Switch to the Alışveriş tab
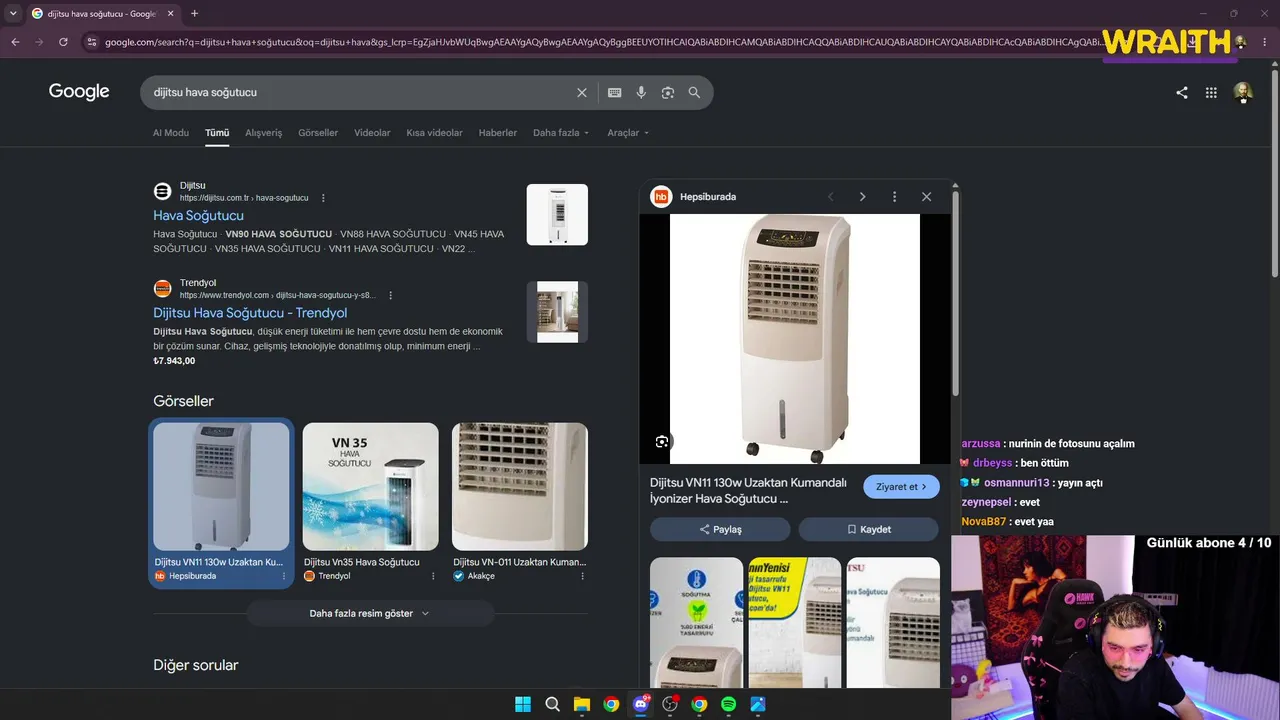The width and height of the screenshot is (1280, 720). click(x=264, y=133)
